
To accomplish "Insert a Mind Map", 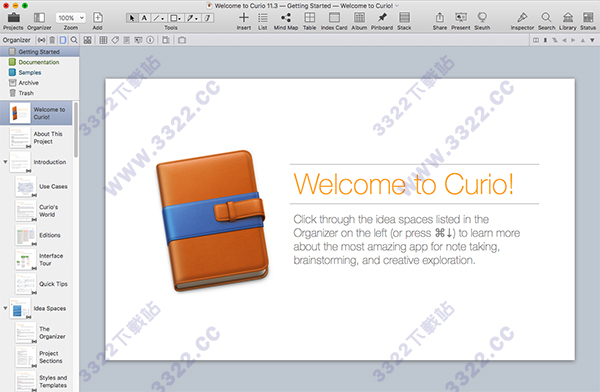I will (286, 18).
